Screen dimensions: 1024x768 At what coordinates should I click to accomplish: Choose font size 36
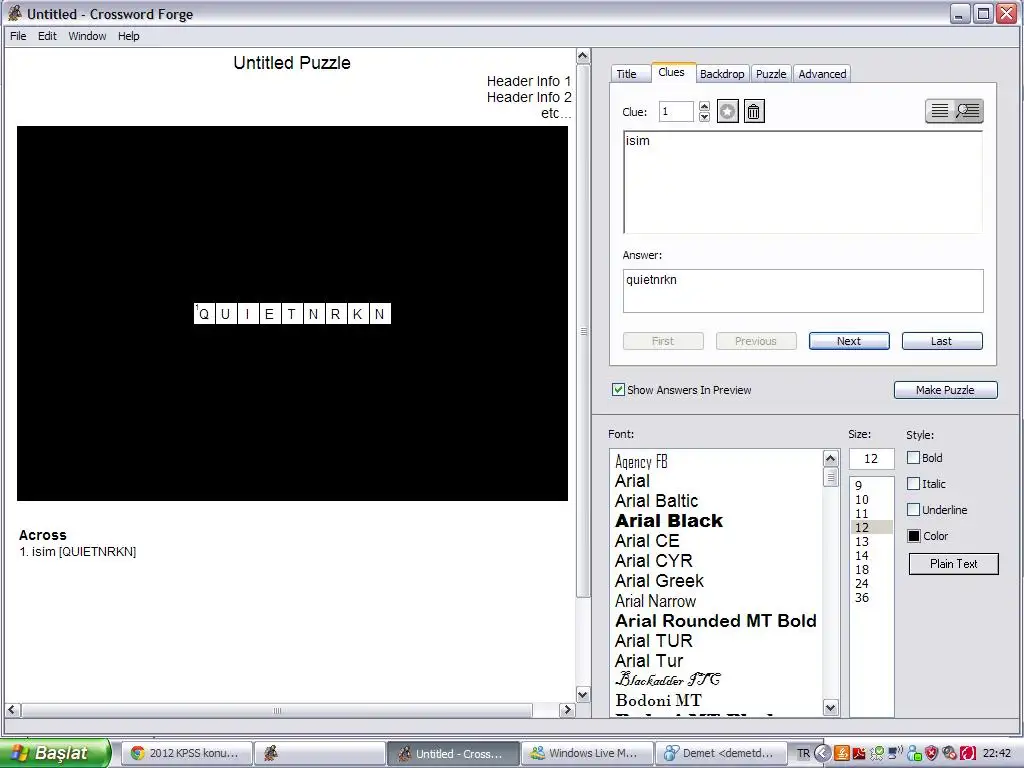point(862,598)
